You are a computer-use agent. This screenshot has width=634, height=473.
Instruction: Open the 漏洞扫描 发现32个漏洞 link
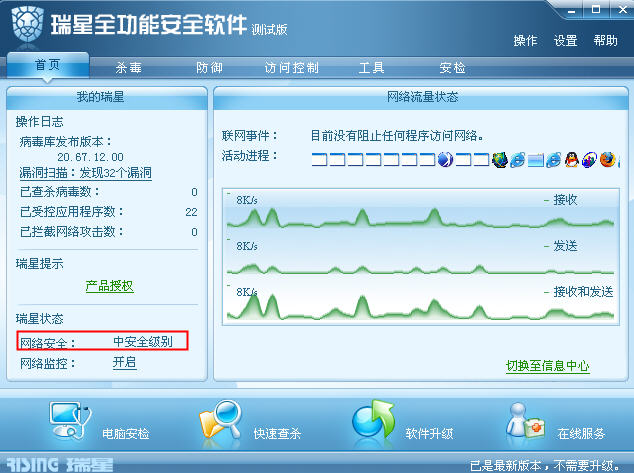(86, 173)
